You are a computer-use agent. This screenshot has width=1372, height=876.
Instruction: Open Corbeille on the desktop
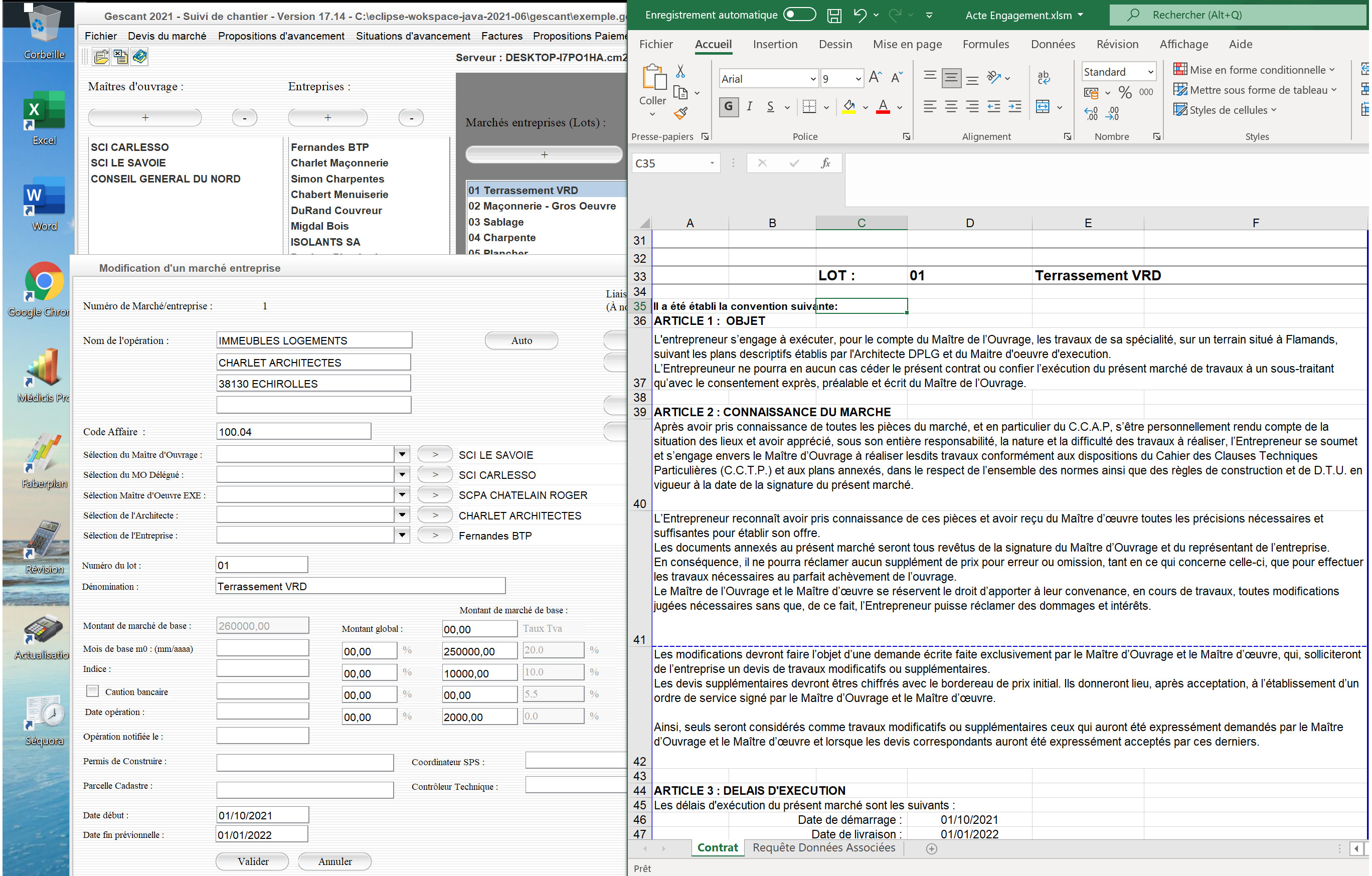44,32
